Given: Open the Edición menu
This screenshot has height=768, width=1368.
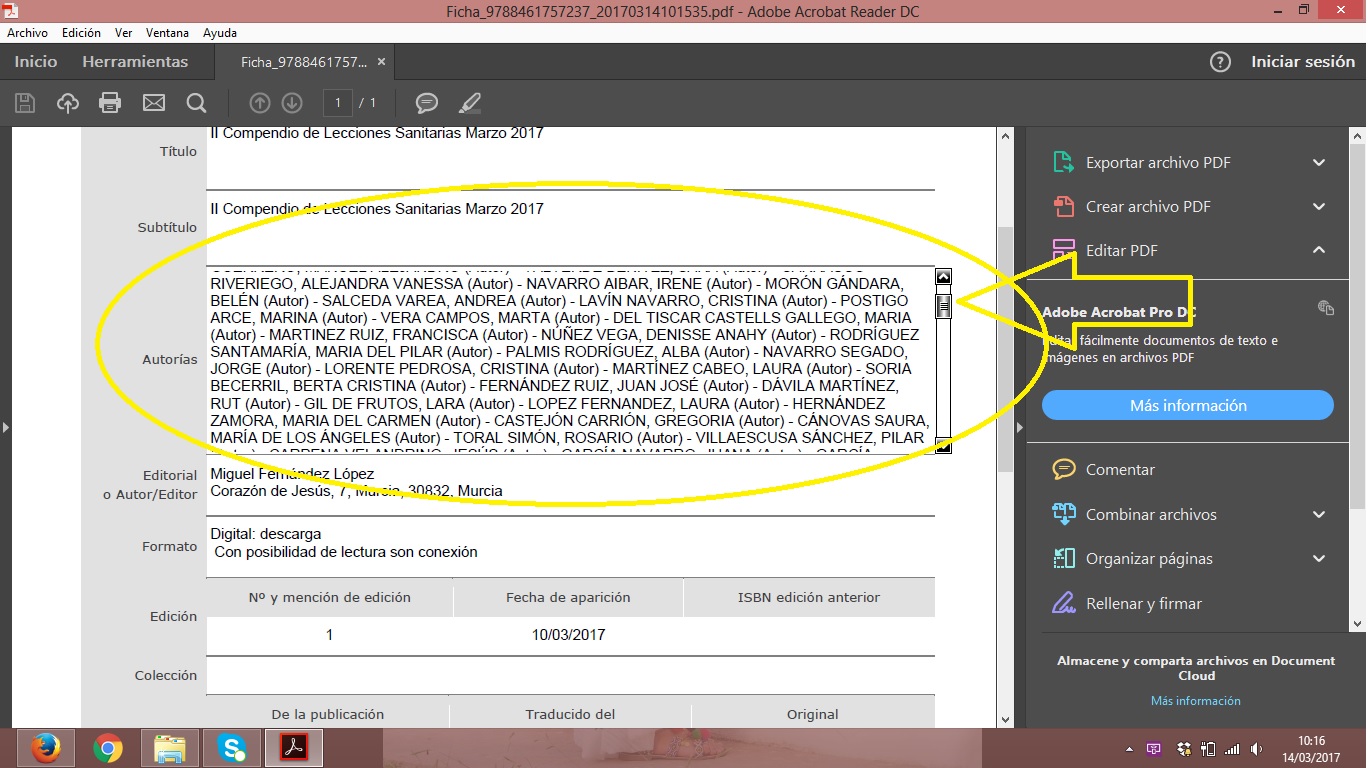Looking at the screenshot, I should [x=81, y=33].
